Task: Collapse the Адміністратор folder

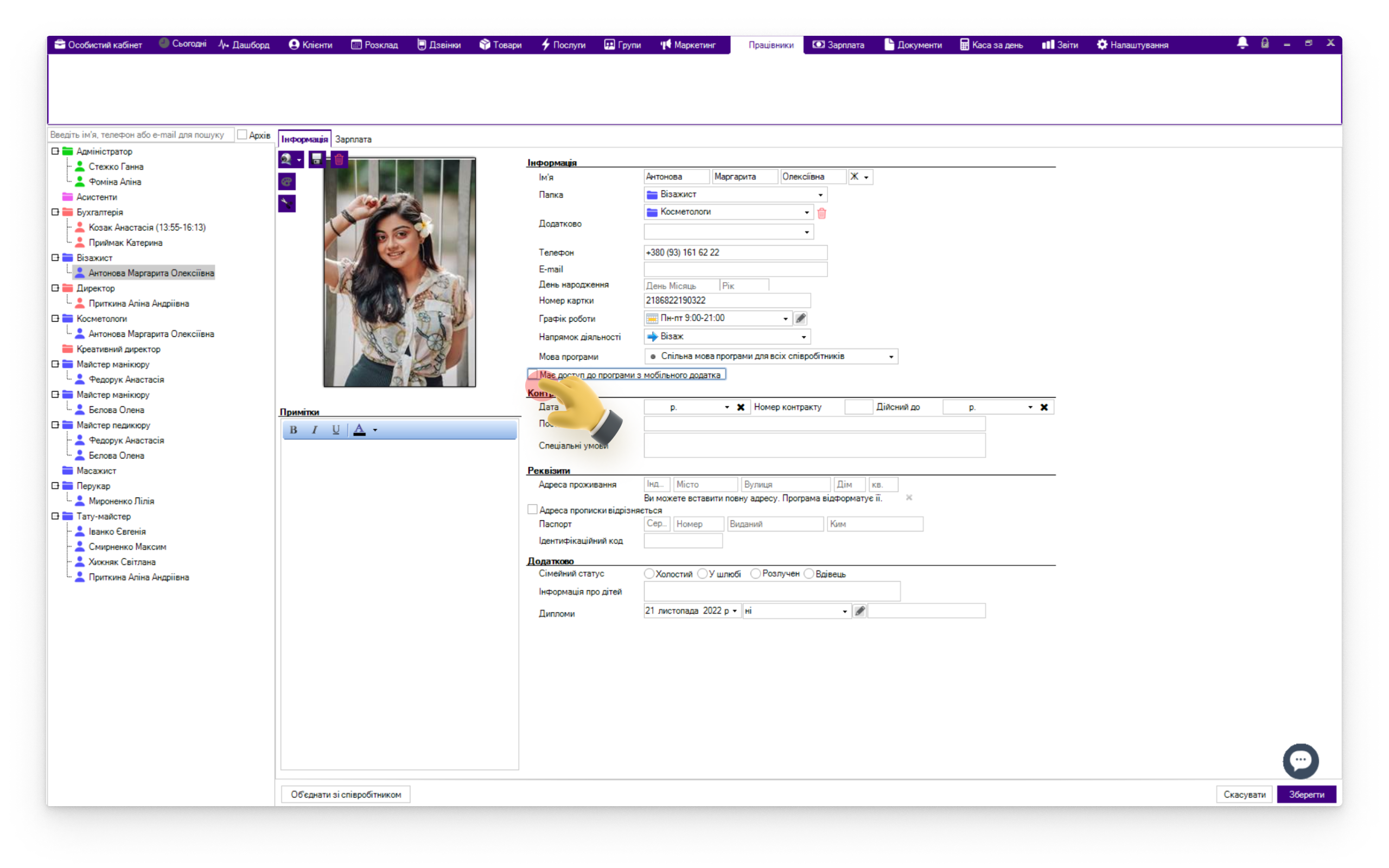Action: click(55, 151)
